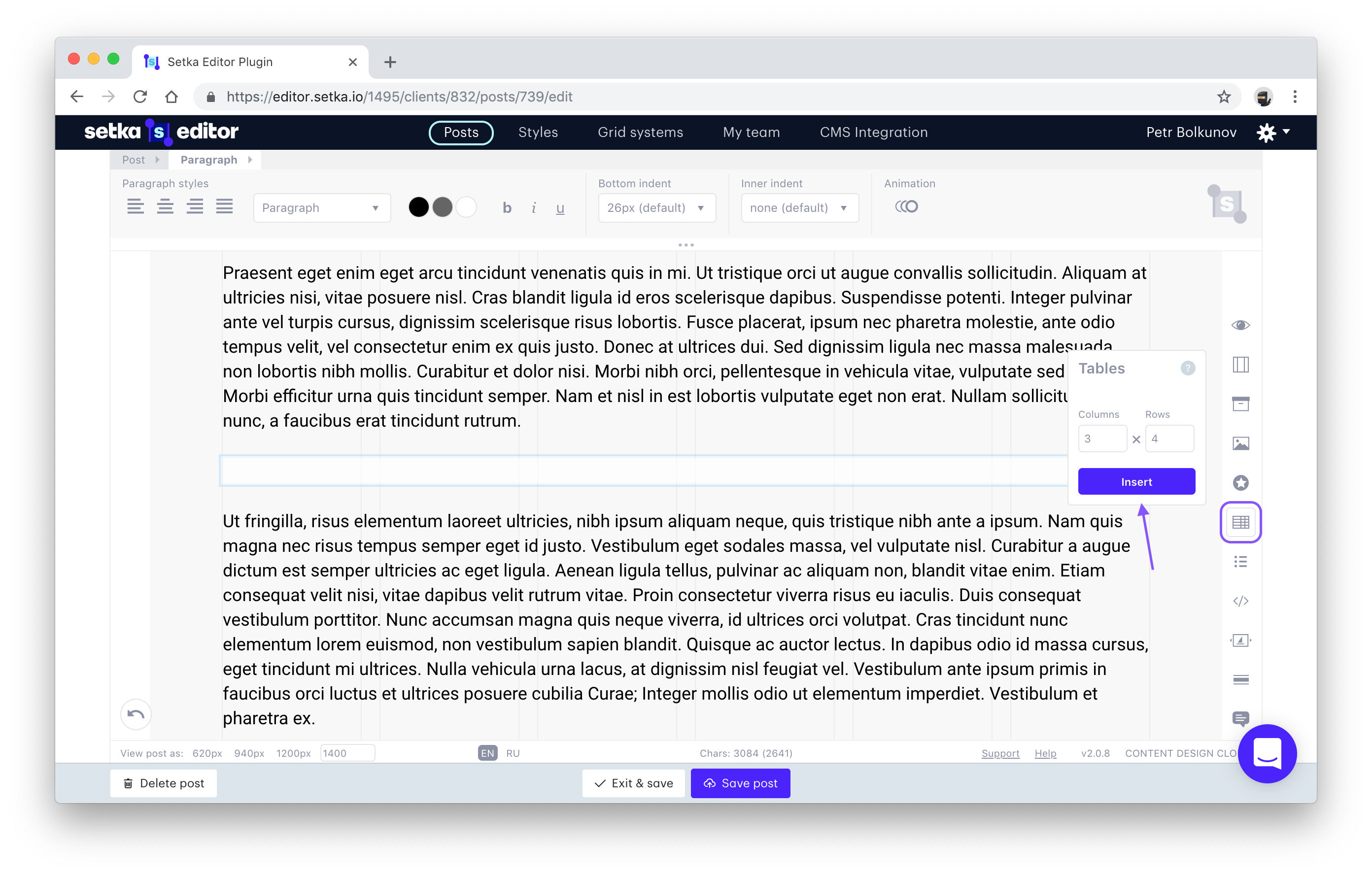The height and width of the screenshot is (876, 1372).
Task: Switch to the Styles tab
Action: (537, 132)
